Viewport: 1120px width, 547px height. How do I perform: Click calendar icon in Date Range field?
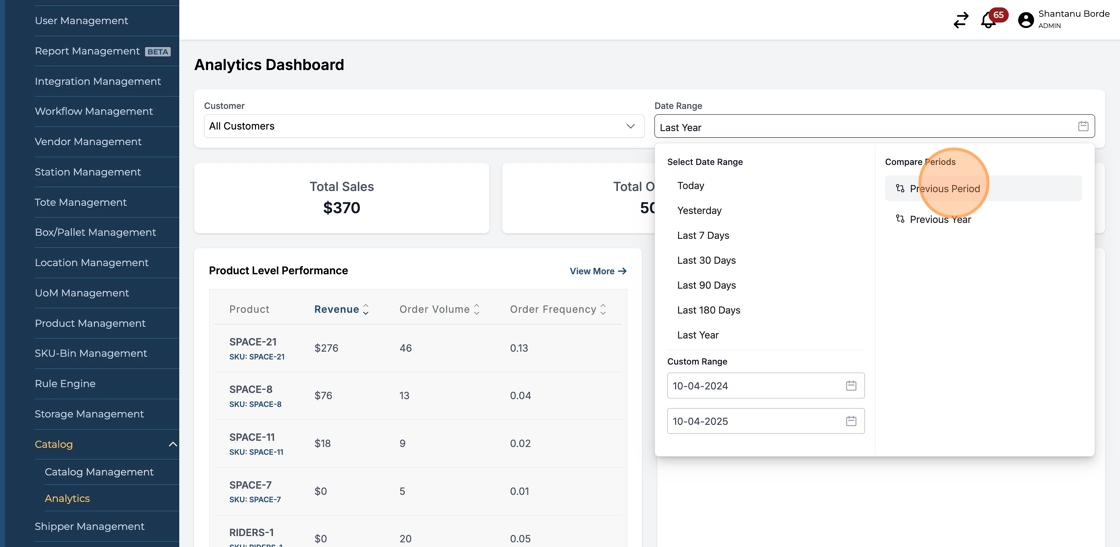[1083, 127]
